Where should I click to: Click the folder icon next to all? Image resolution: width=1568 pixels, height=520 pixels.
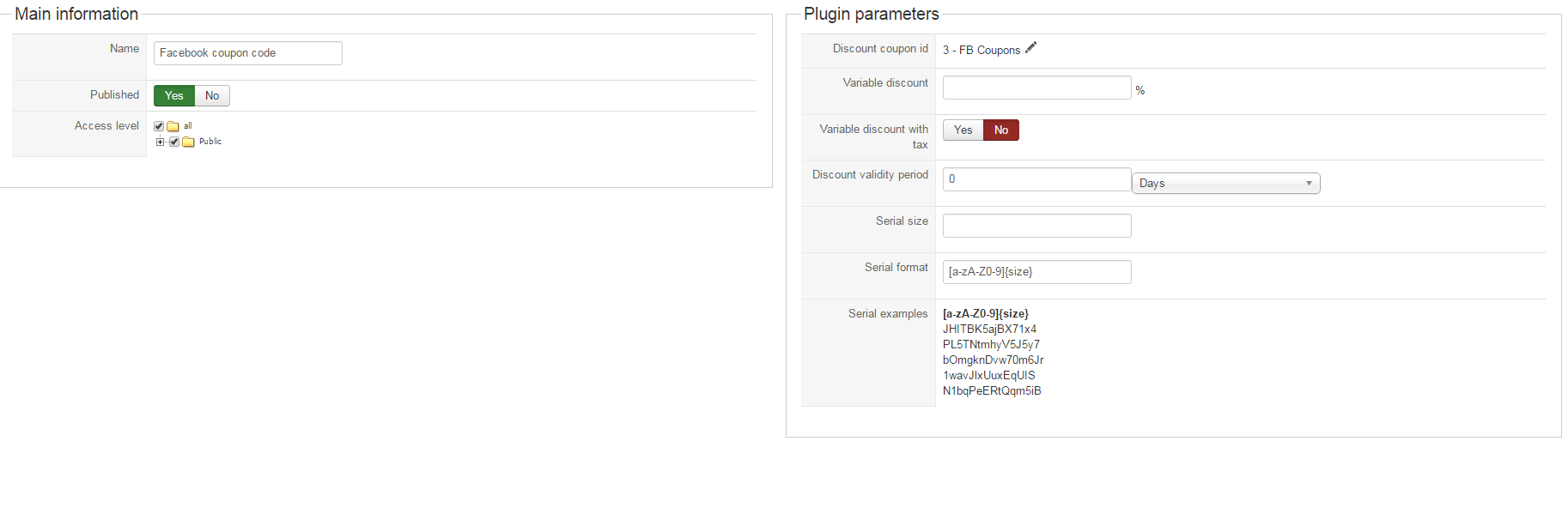tap(173, 126)
